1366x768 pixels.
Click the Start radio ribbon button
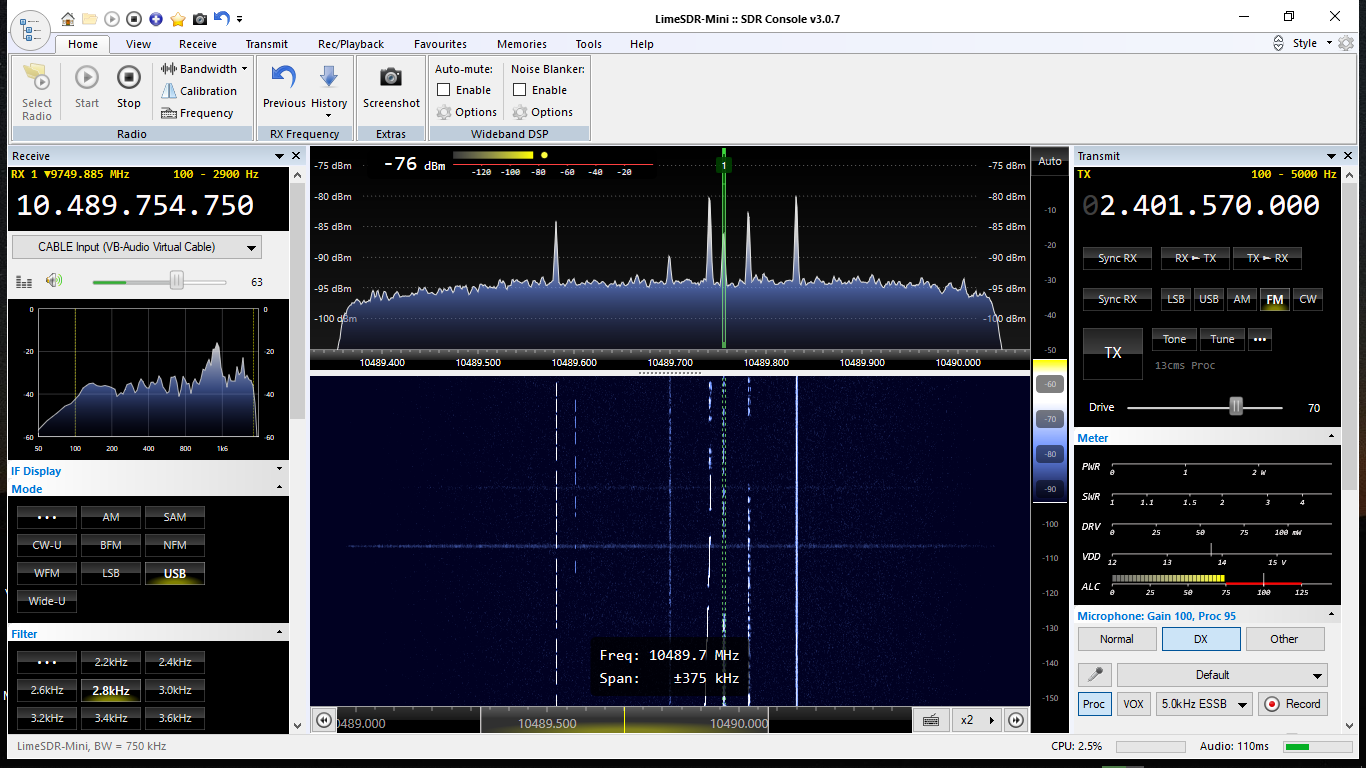(x=87, y=87)
